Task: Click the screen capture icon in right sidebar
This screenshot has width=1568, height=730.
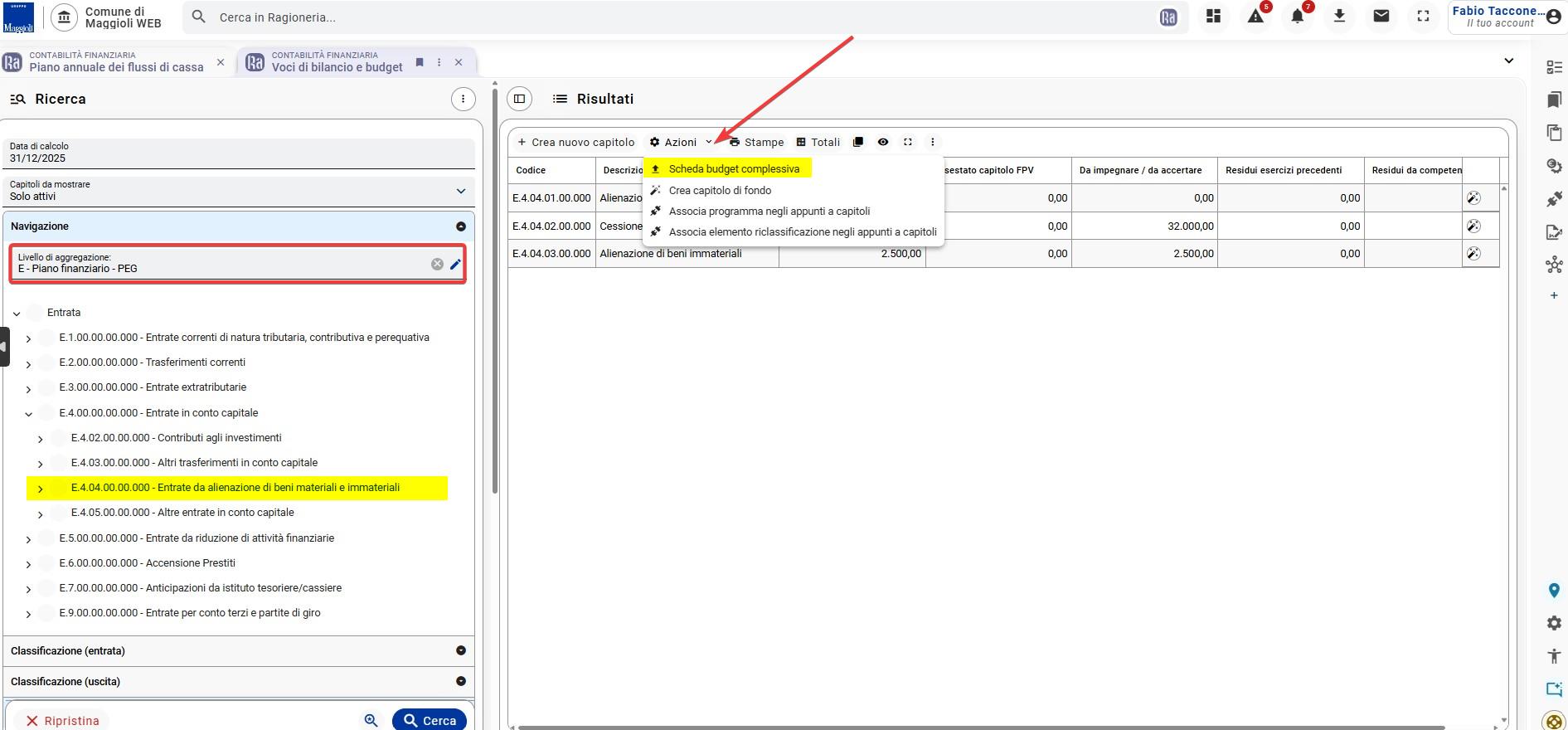Action: [x=1554, y=689]
